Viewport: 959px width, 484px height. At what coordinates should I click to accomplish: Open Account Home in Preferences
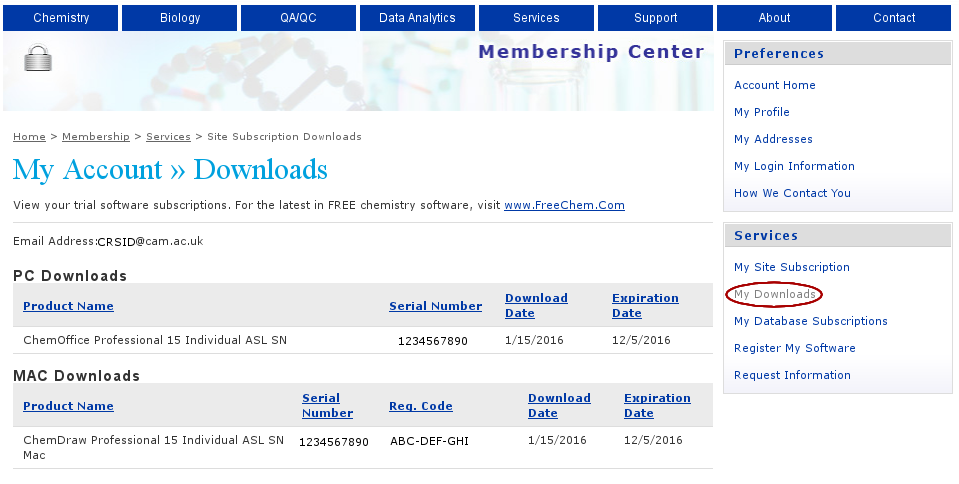coord(774,85)
